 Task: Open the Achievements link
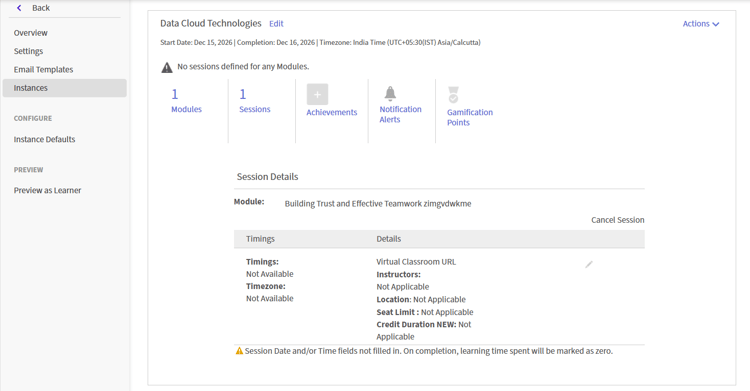coord(332,112)
